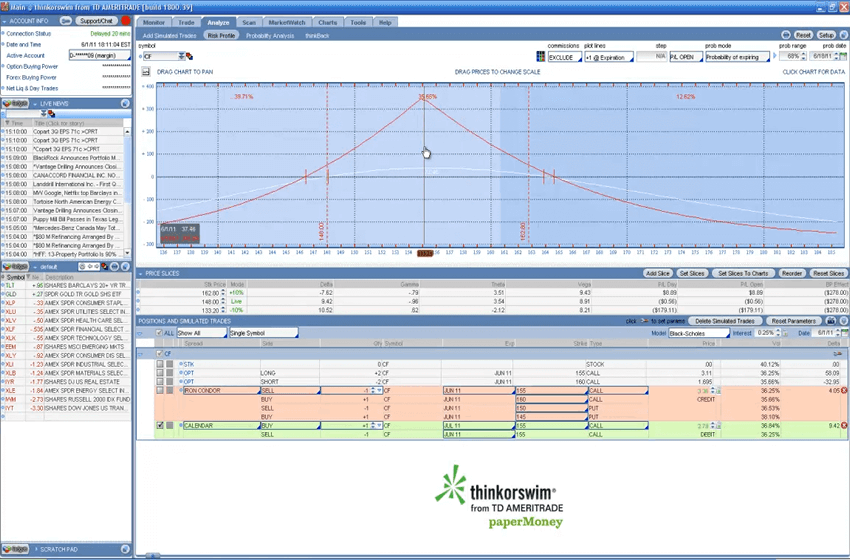
Task: Click the Add Slice button
Action: 658,273
